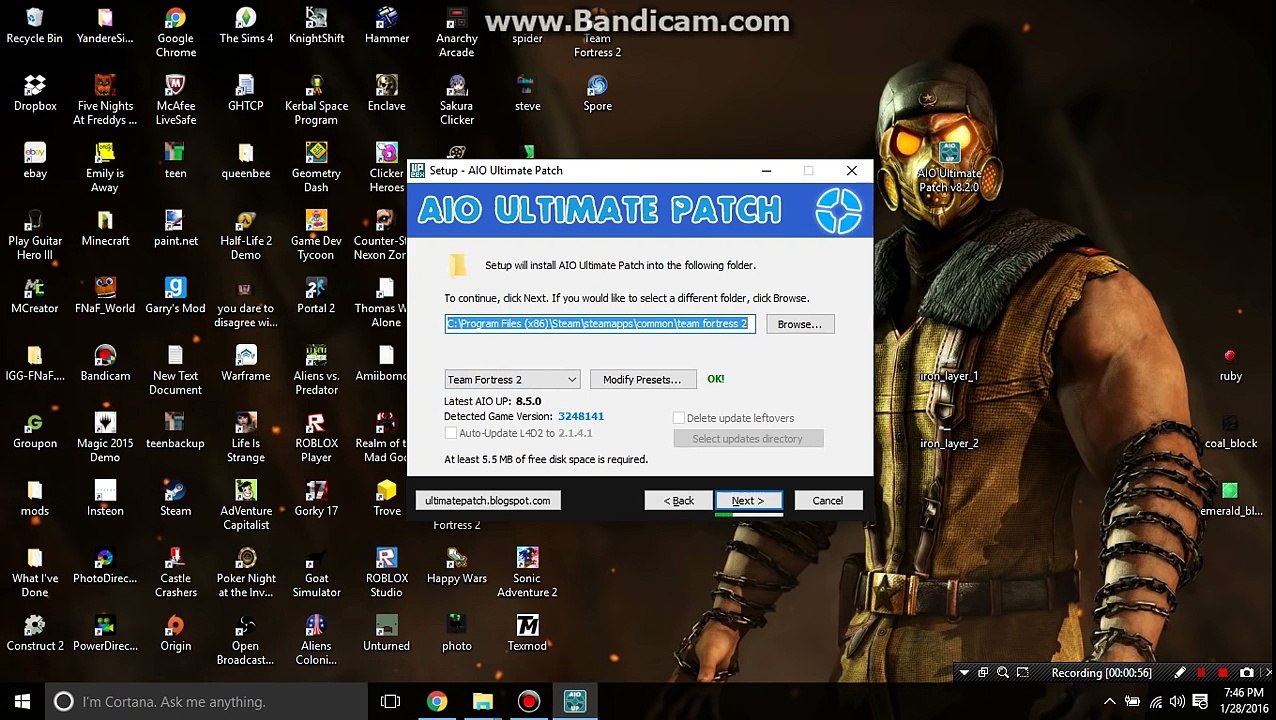This screenshot has height=720, width=1276.
Task: Click the Back button in setup
Action: pos(678,500)
